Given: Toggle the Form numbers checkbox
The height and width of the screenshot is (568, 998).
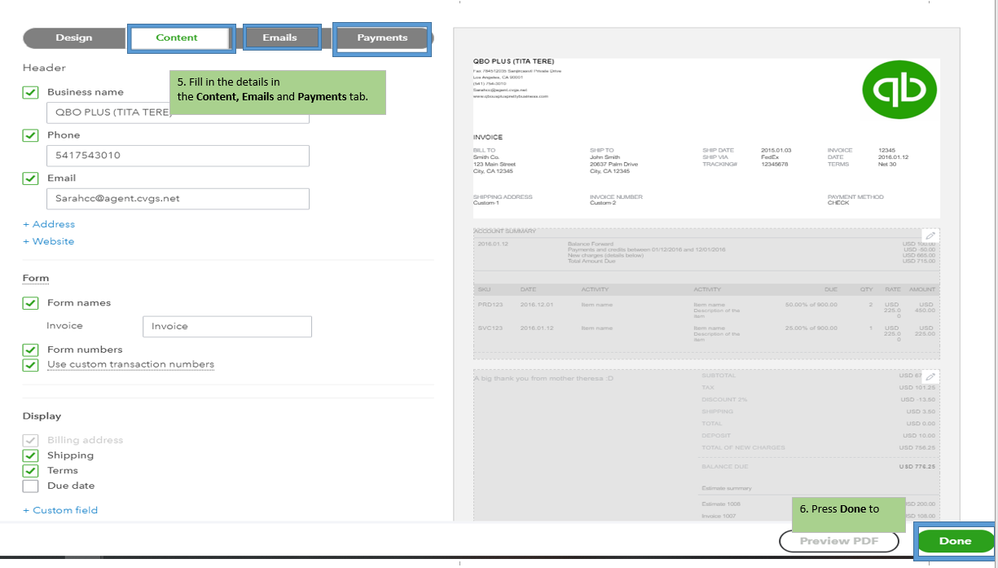Looking at the screenshot, I should 31,350.
